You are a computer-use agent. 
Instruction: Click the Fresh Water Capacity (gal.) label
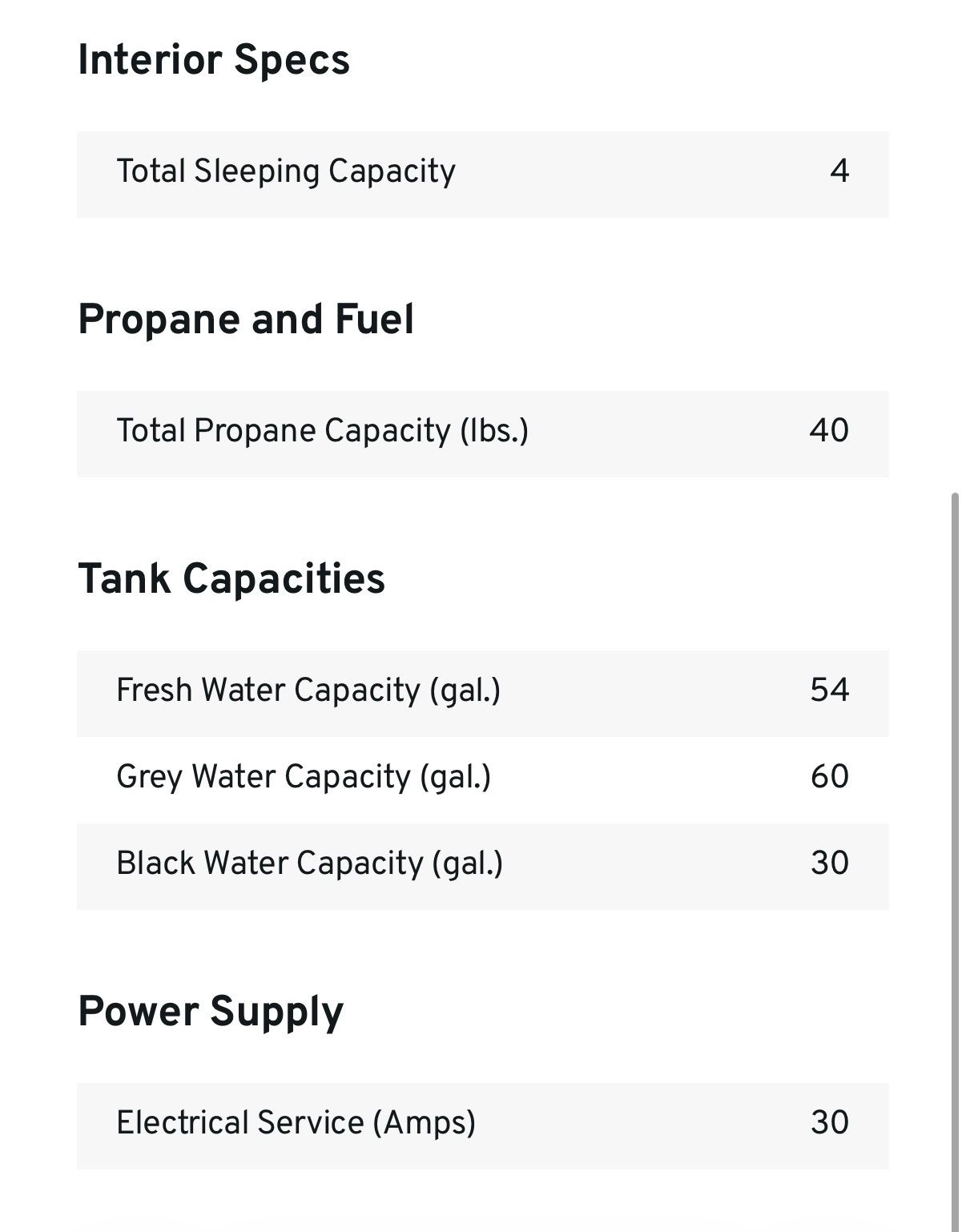[x=308, y=690]
